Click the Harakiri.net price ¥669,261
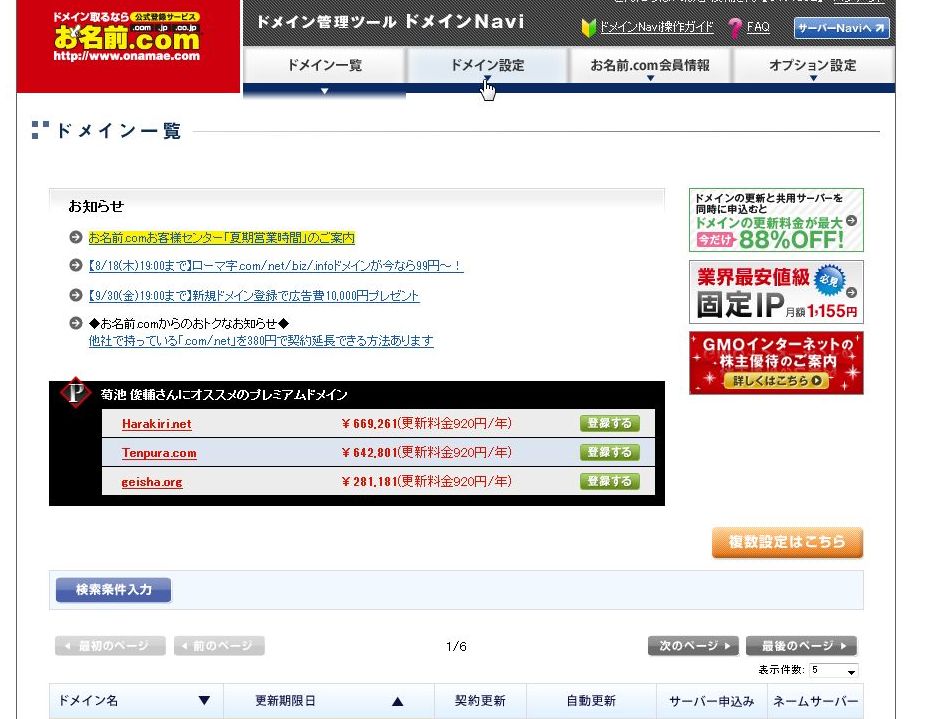 tap(369, 423)
